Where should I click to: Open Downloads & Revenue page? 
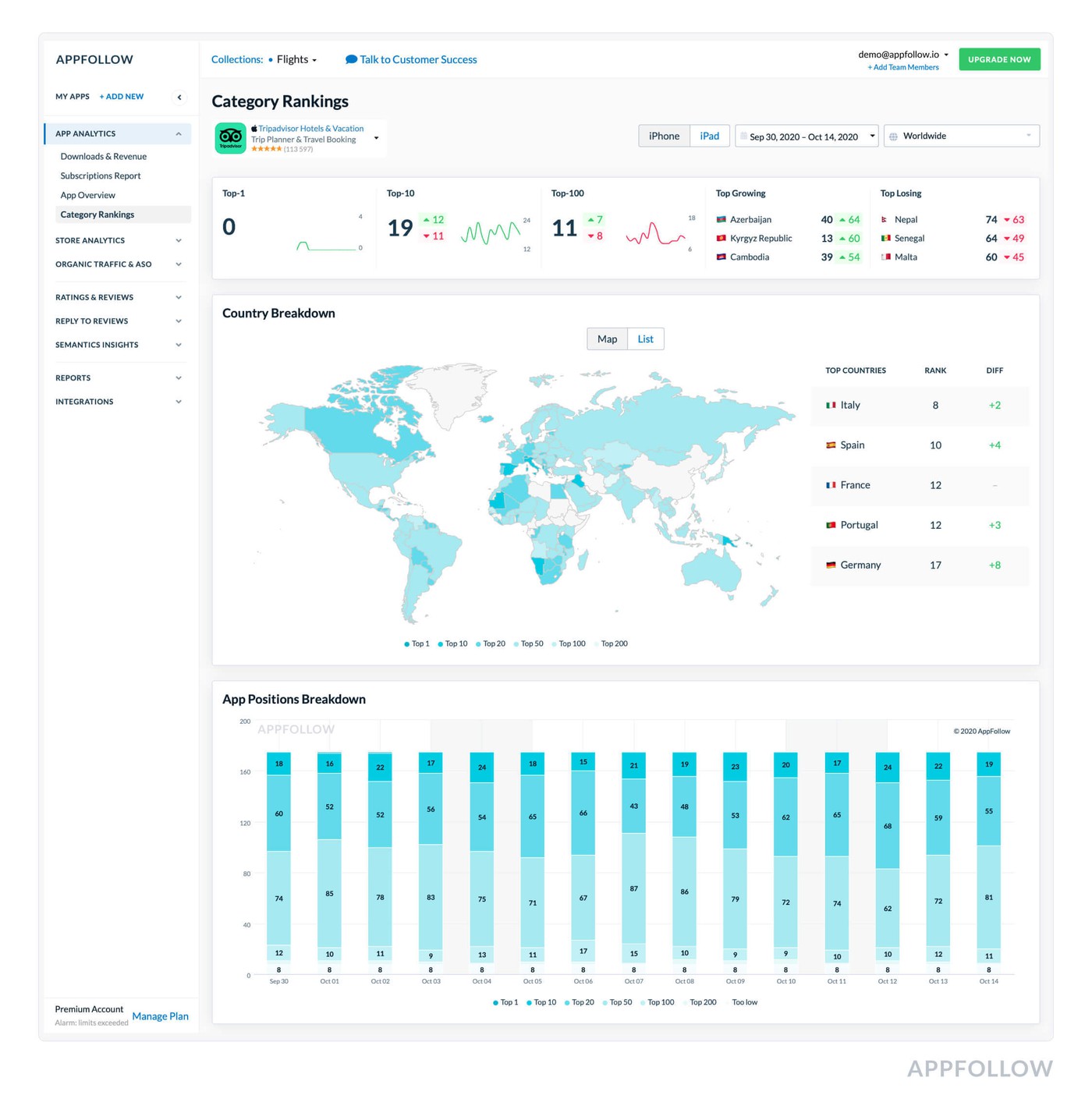103,157
